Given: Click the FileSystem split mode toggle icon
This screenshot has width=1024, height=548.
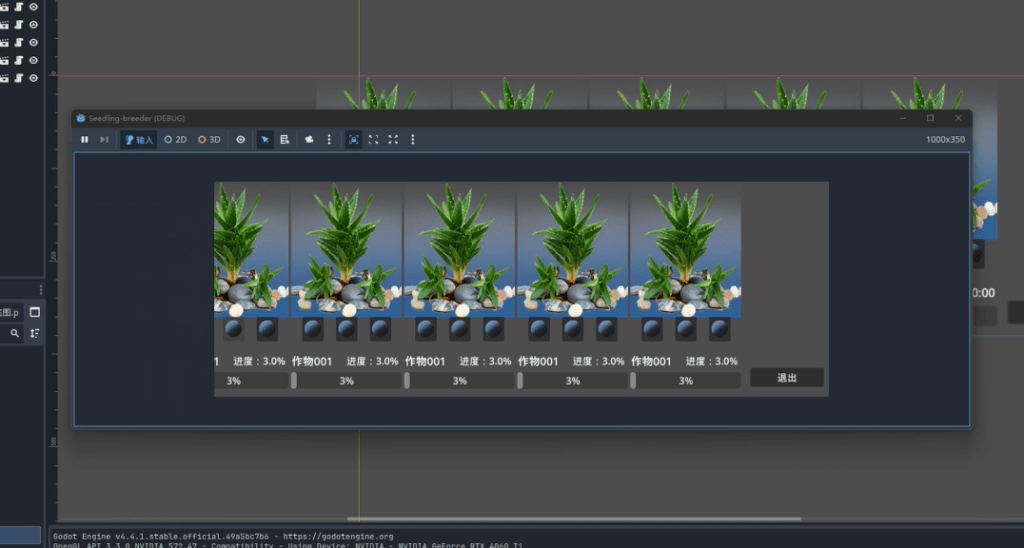Looking at the screenshot, I should [x=35, y=312].
